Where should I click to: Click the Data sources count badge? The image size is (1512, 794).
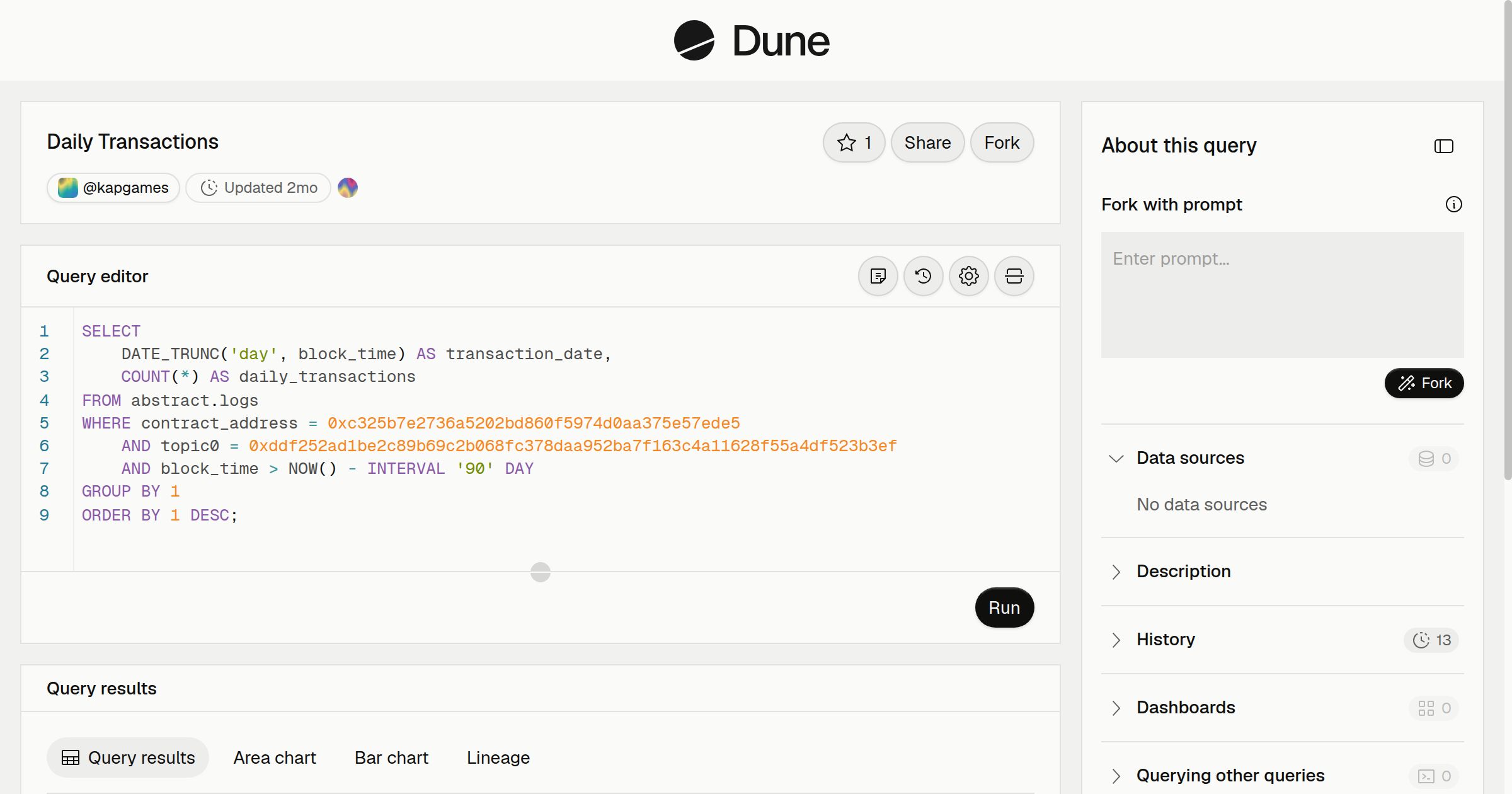point(1435,458)
